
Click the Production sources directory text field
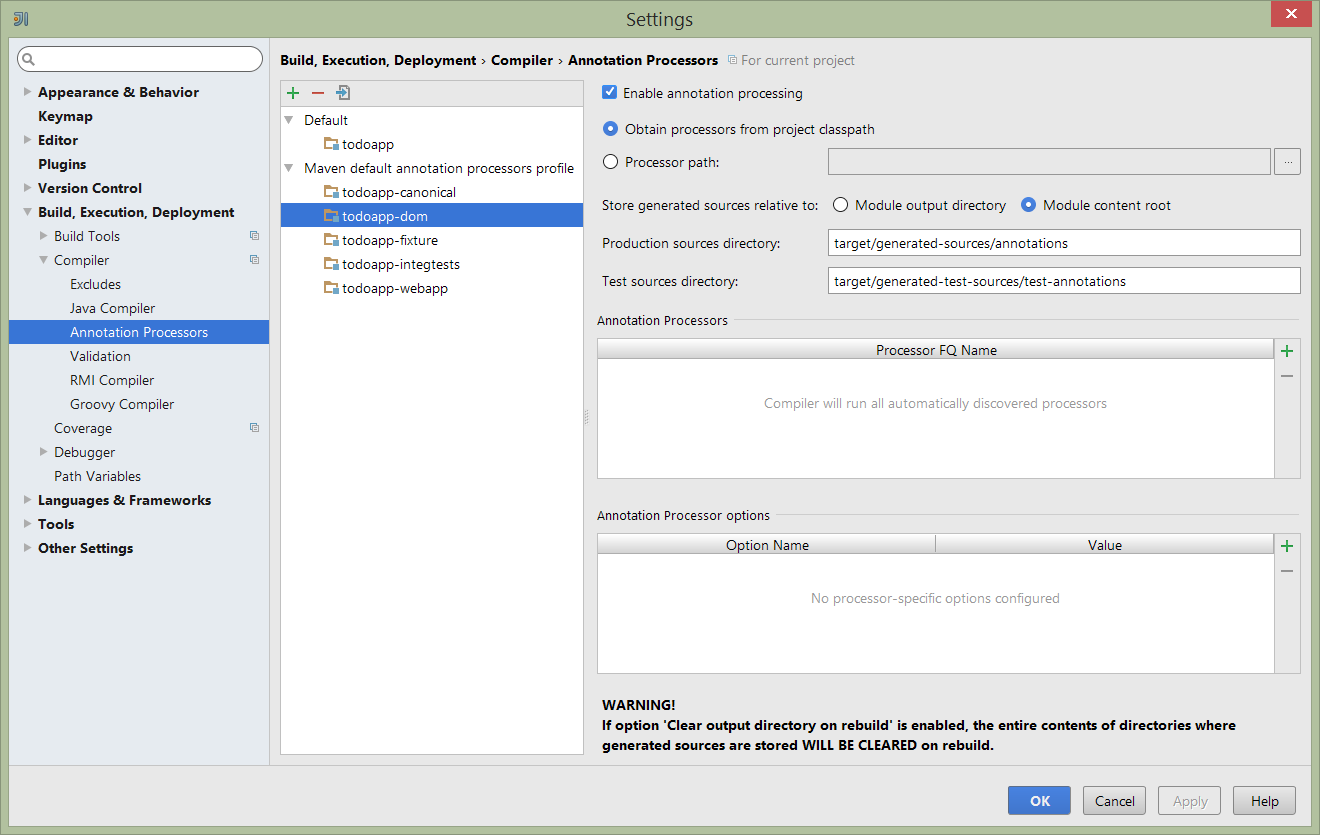[1064, 243]
